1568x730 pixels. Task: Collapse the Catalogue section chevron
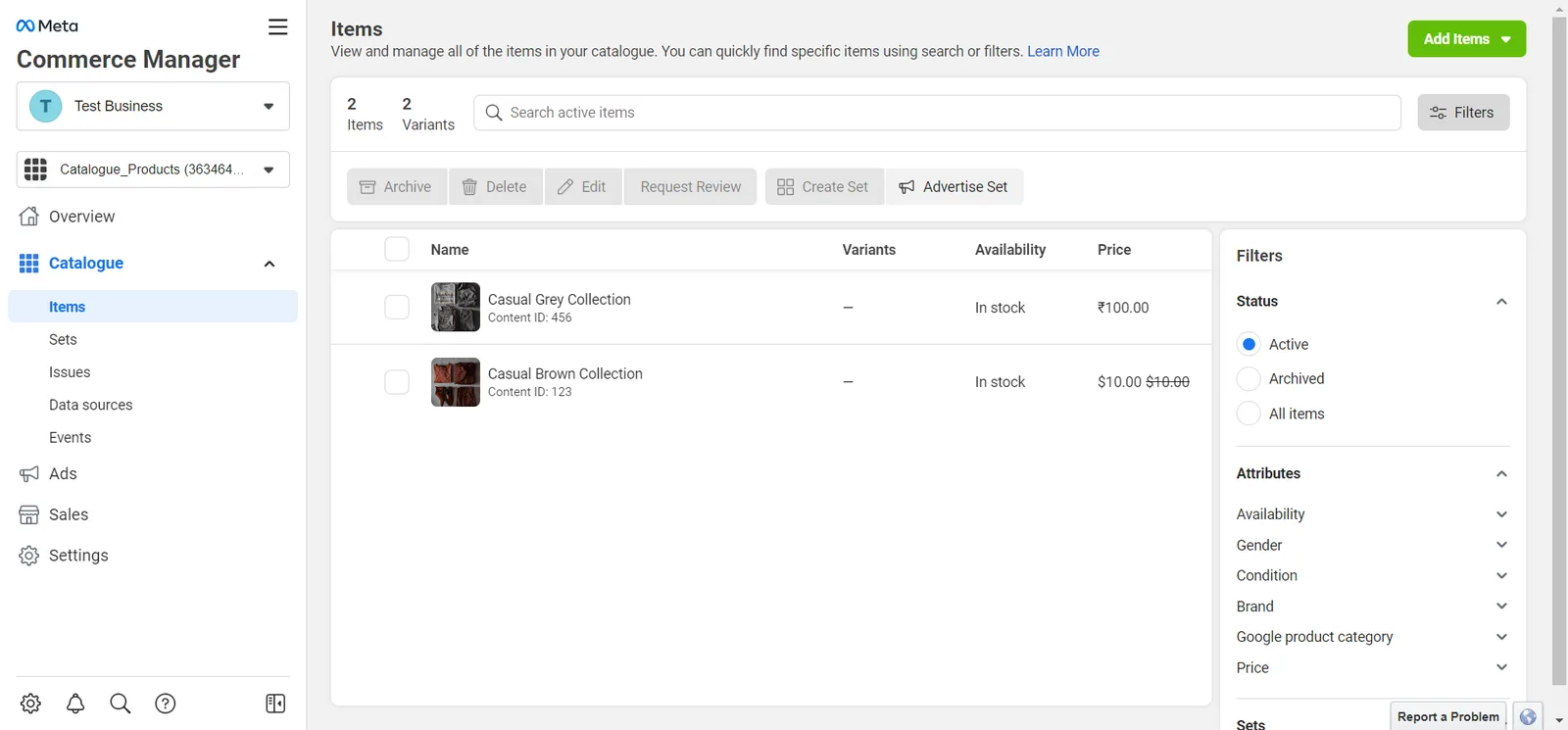[269, 264]
